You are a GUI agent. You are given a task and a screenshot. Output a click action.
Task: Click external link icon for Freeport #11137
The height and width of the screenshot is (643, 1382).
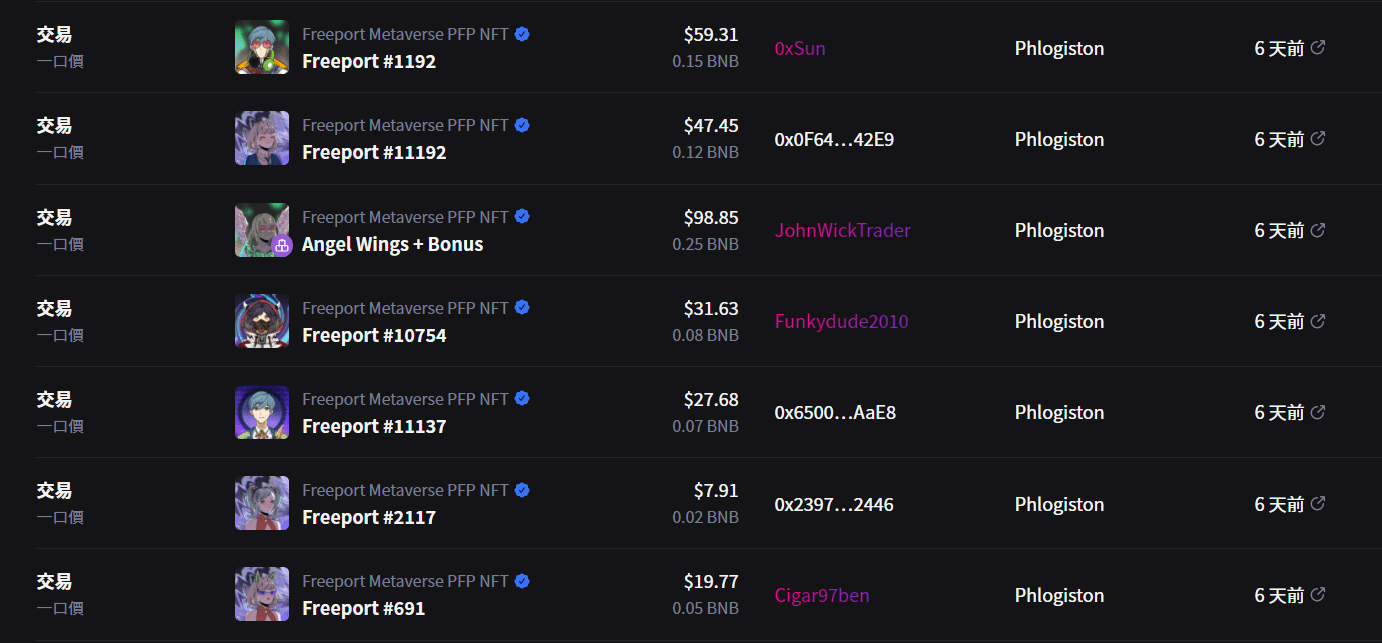pos(1318,412)
